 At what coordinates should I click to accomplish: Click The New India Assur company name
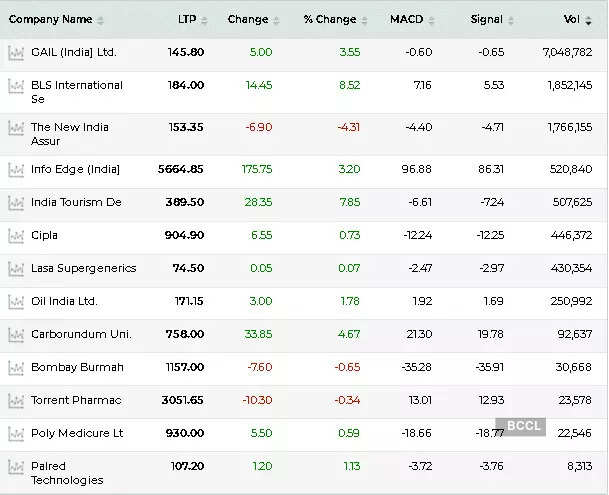click(69, 134)
